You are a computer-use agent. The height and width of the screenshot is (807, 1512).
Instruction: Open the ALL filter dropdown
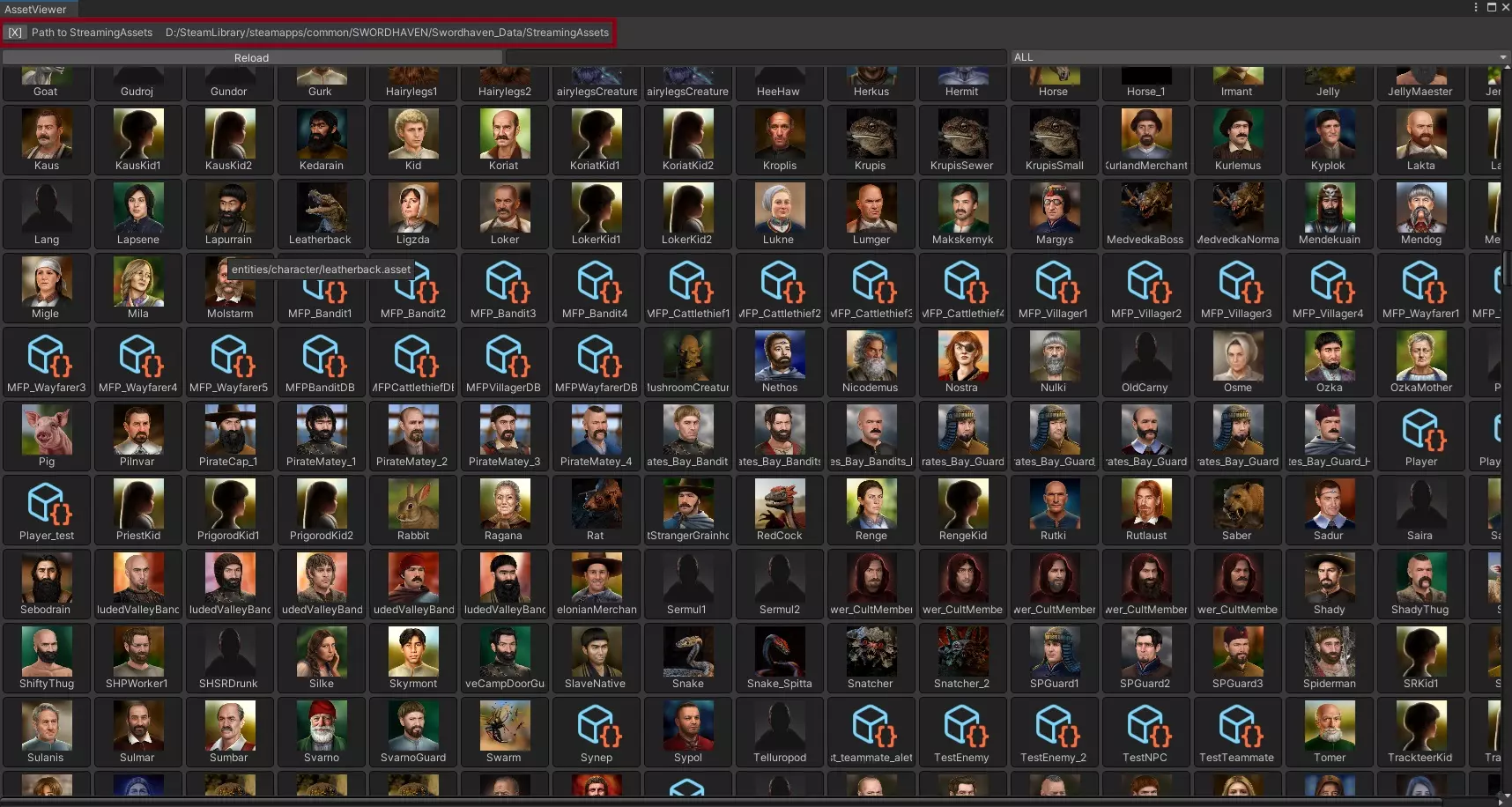pos(1259,57)
